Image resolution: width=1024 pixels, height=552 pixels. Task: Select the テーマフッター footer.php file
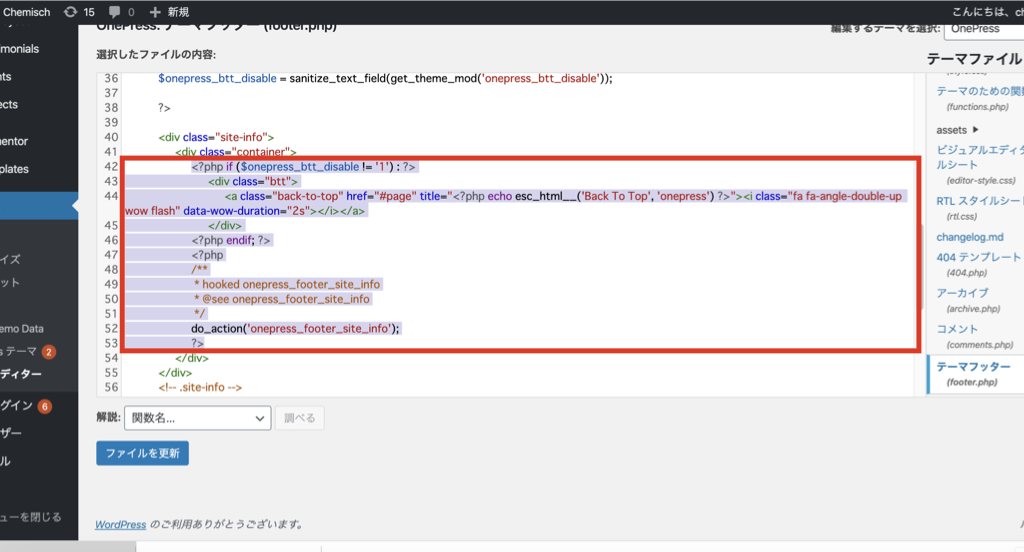point(973,374)
